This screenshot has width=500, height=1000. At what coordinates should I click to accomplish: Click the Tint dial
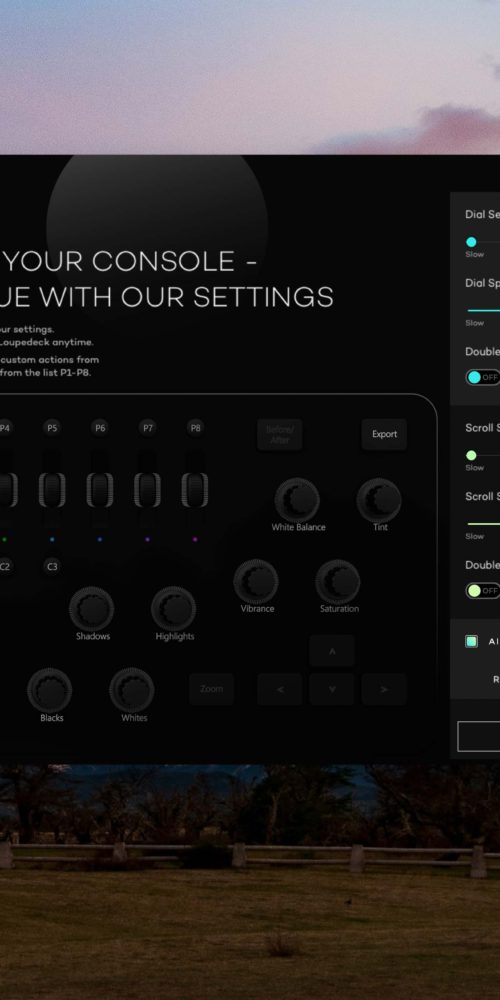(379, 501)
